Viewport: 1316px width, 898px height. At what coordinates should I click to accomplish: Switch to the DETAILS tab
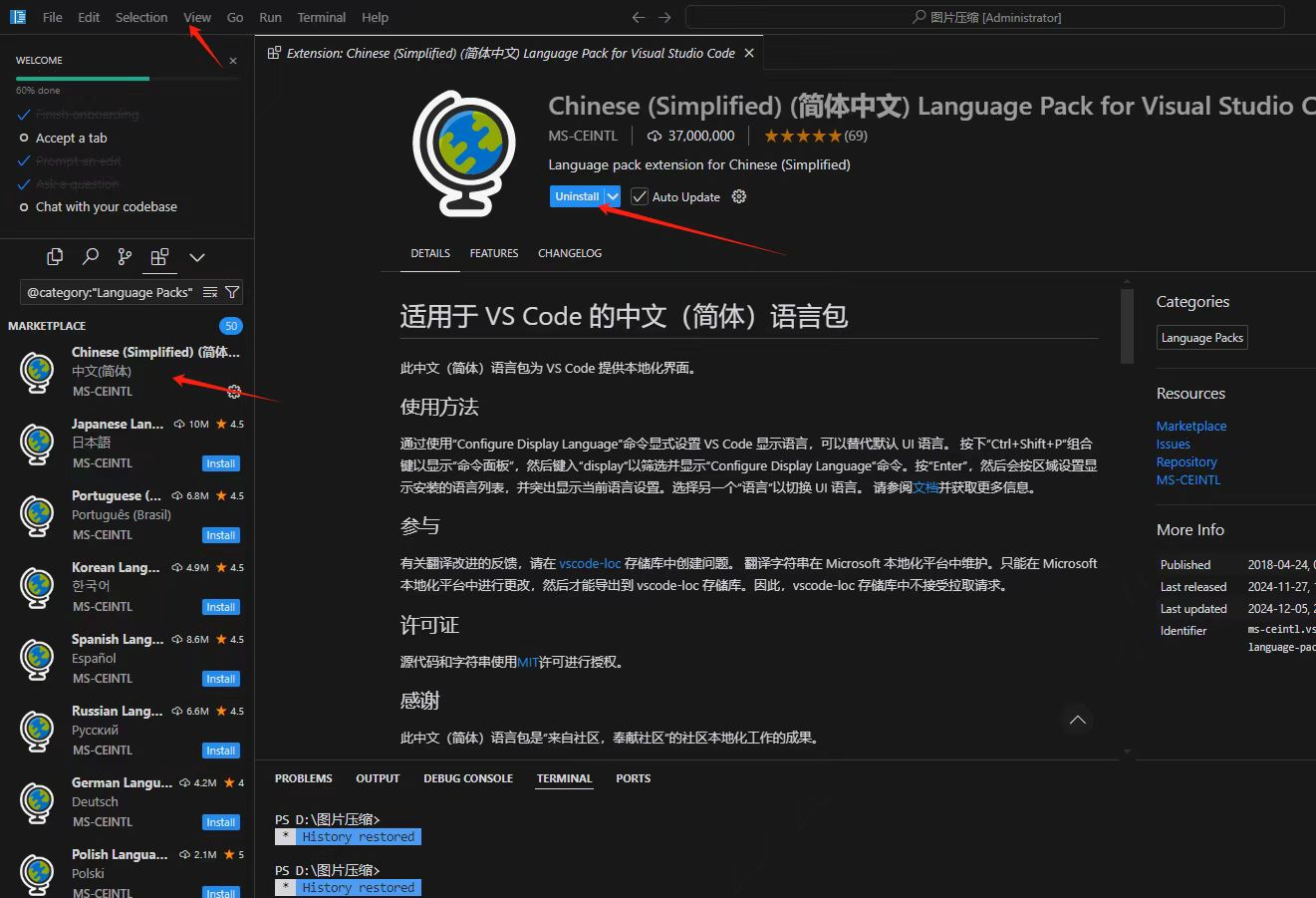pyautogui.click(x=430, y=253)
